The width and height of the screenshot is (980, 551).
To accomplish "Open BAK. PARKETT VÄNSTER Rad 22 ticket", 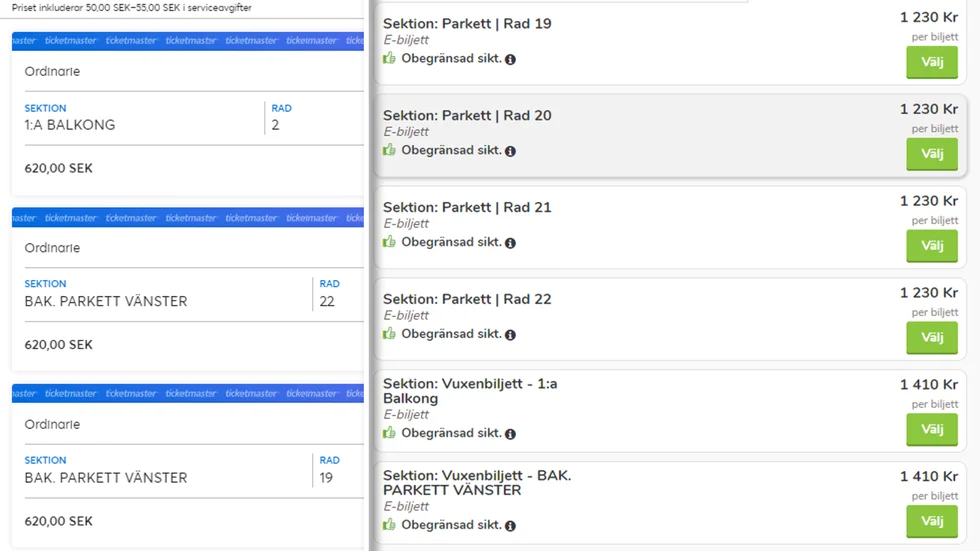I will click(x=188, y=290).
